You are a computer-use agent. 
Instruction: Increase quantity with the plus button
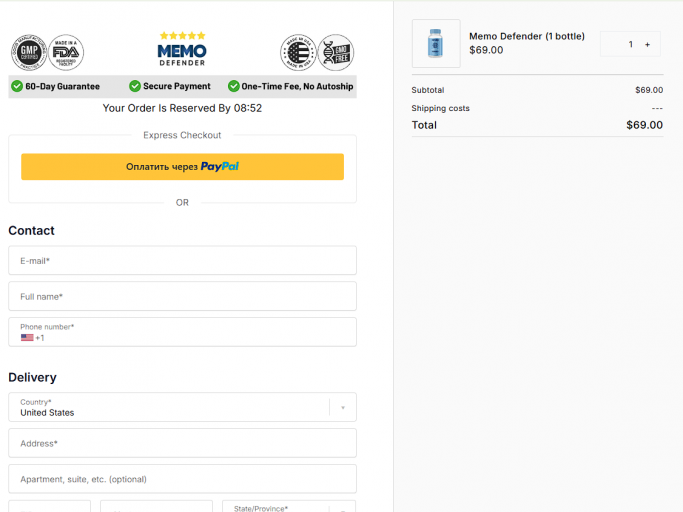648,44
